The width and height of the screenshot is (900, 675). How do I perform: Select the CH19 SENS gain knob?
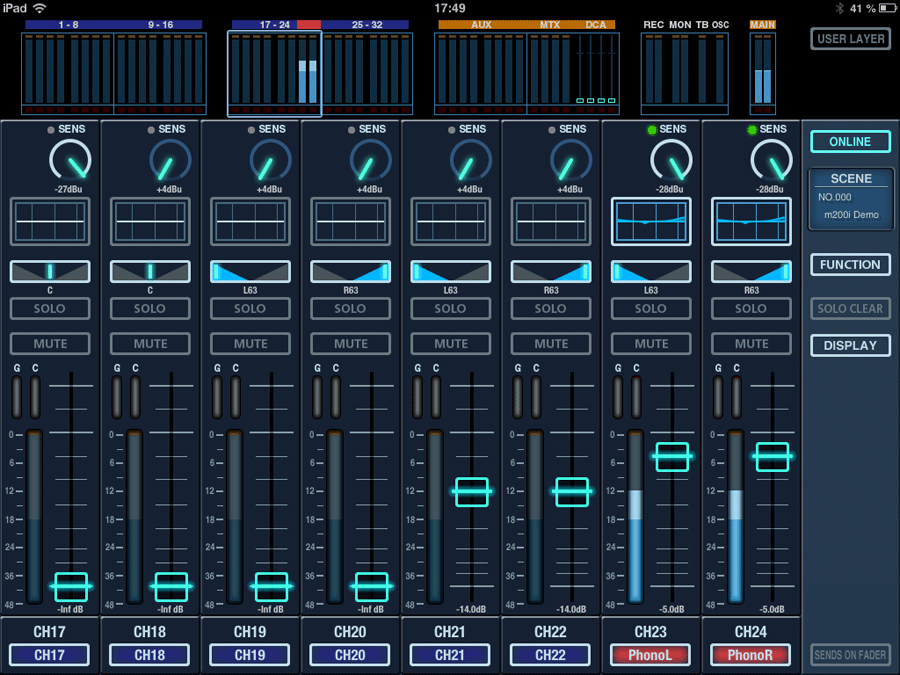pyautogui.click(x=270, y=161)
